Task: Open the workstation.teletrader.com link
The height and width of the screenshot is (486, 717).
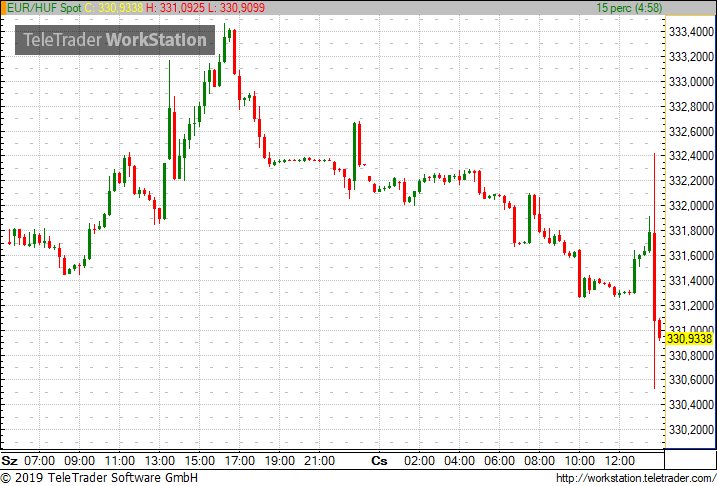Action: point(636,478)
